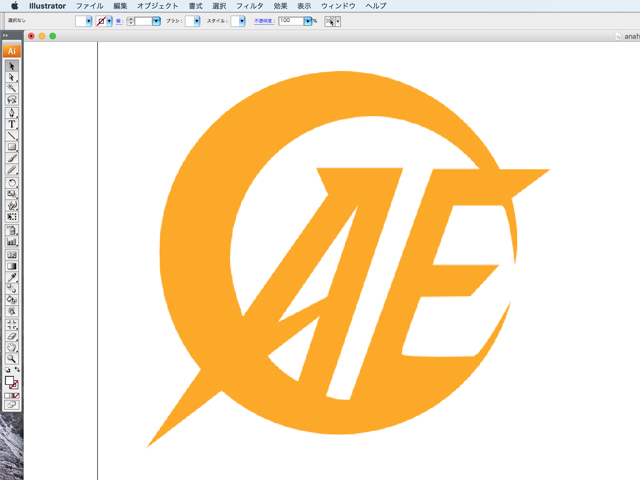Select the Rectangle tool
This screenshot has height=480, width=640.
tap(11, 147)
